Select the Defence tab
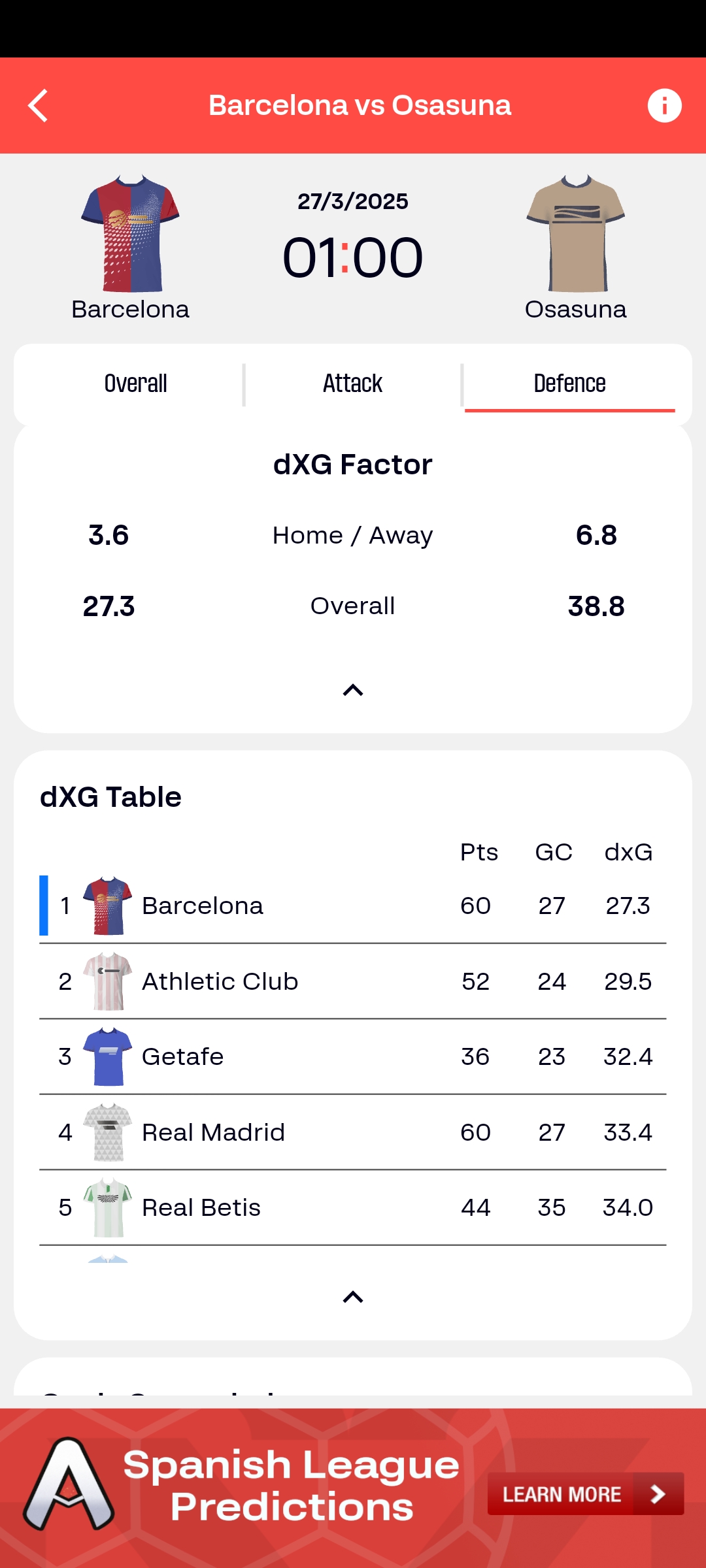706x1568 pixels. tap(569, 384)
